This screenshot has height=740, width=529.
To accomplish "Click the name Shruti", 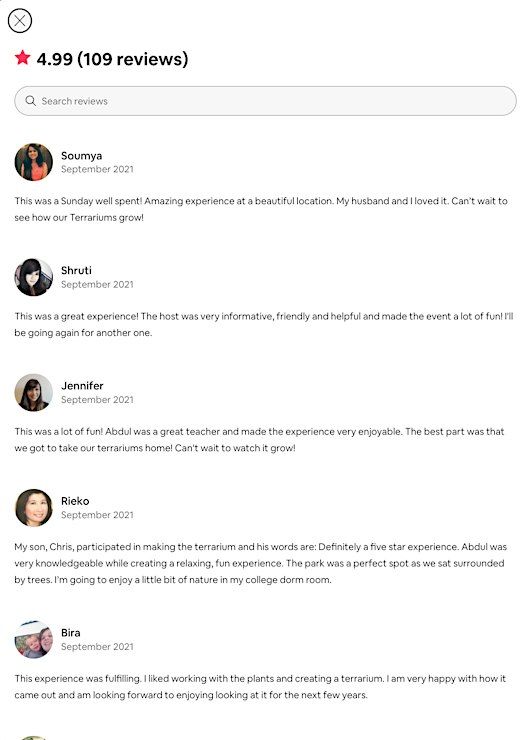I will coord(76,270).
